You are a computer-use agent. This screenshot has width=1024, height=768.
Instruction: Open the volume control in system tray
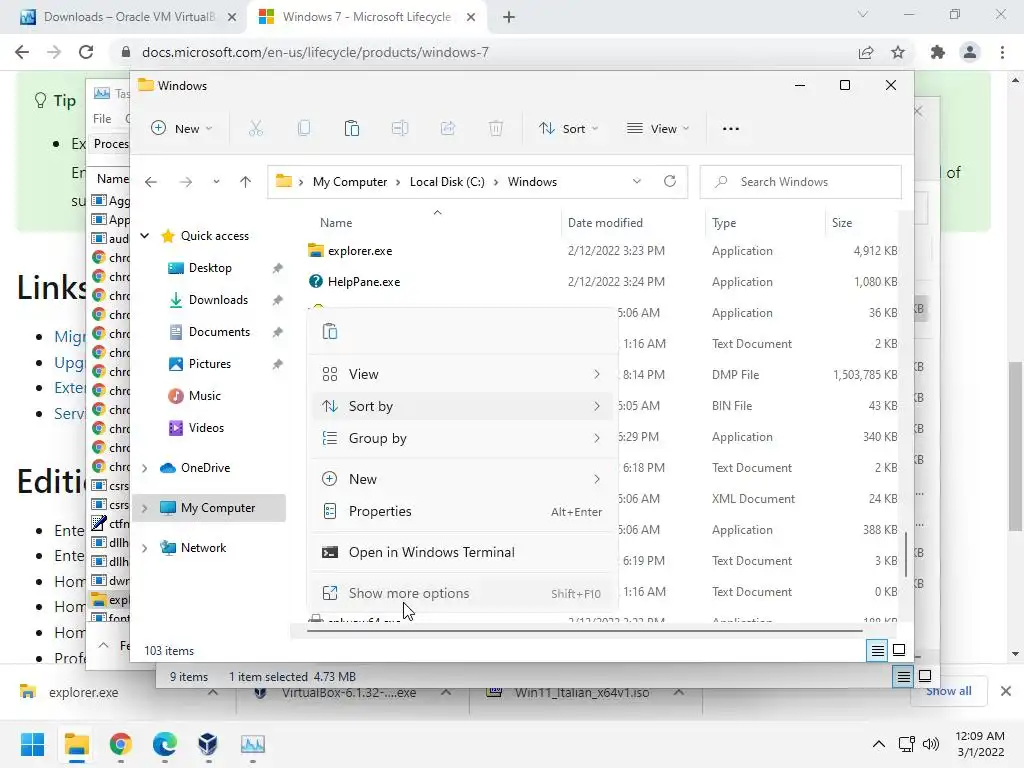[x=931, y=744]
